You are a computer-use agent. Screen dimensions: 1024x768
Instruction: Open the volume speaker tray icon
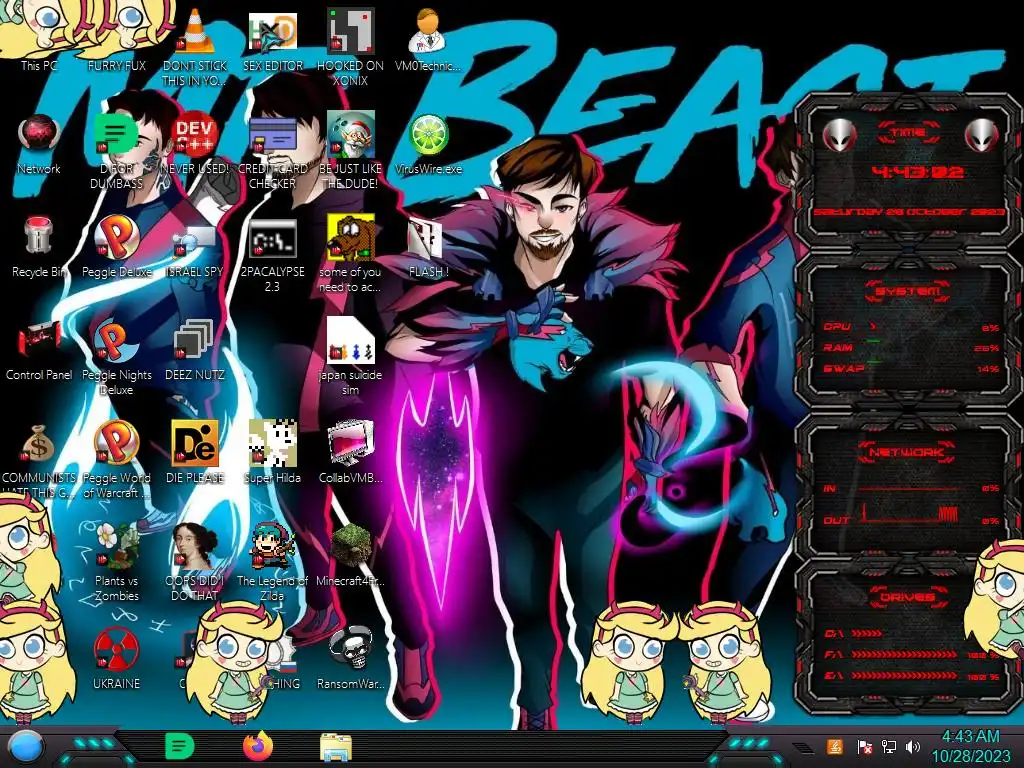point(913,746)
